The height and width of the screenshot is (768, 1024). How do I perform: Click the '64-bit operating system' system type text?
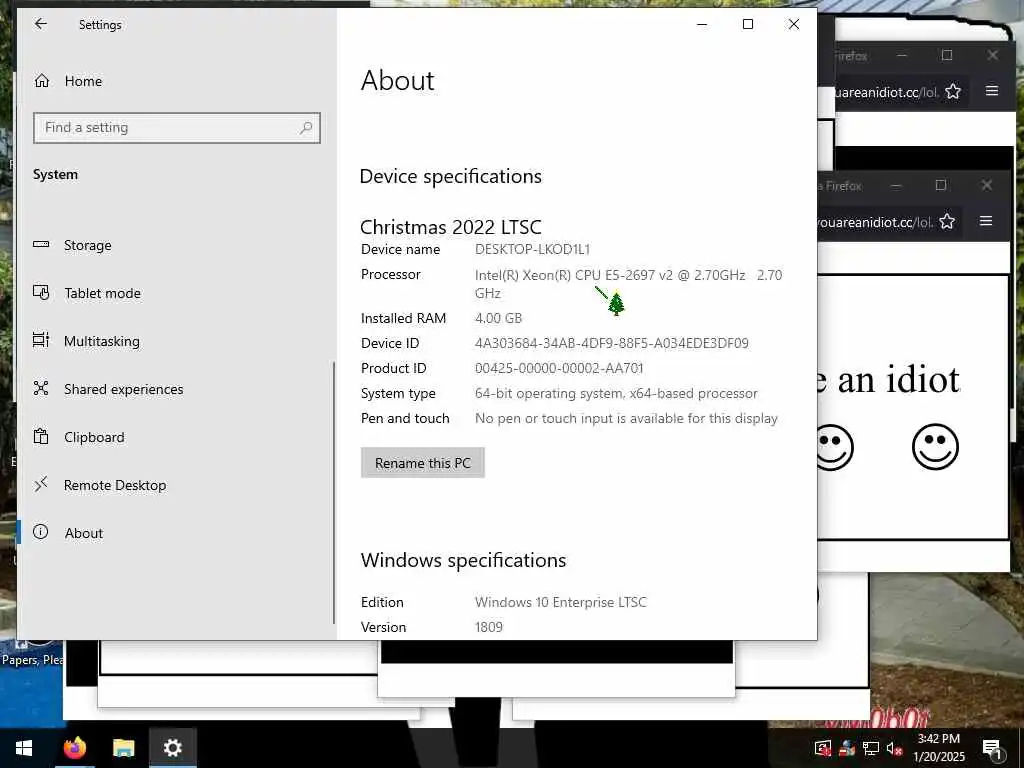tap(616, 393)
